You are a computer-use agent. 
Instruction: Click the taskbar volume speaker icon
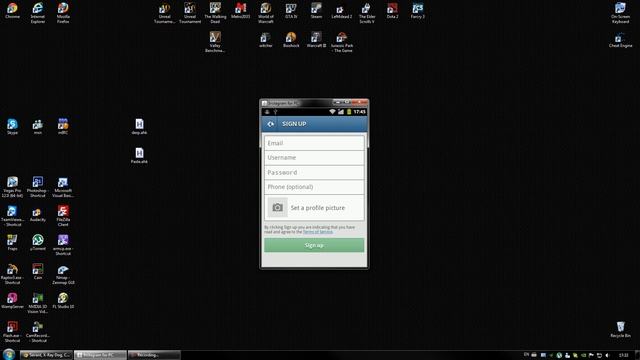(x=607, y=355)
